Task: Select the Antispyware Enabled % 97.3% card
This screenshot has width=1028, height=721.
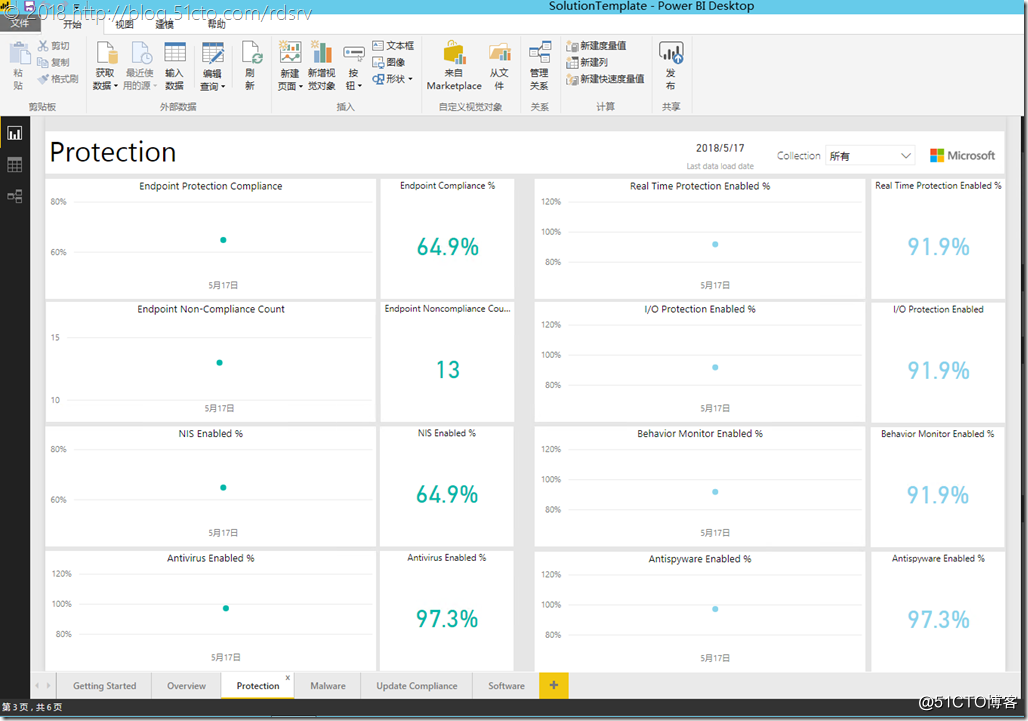Action: click(x=938, y=611)
